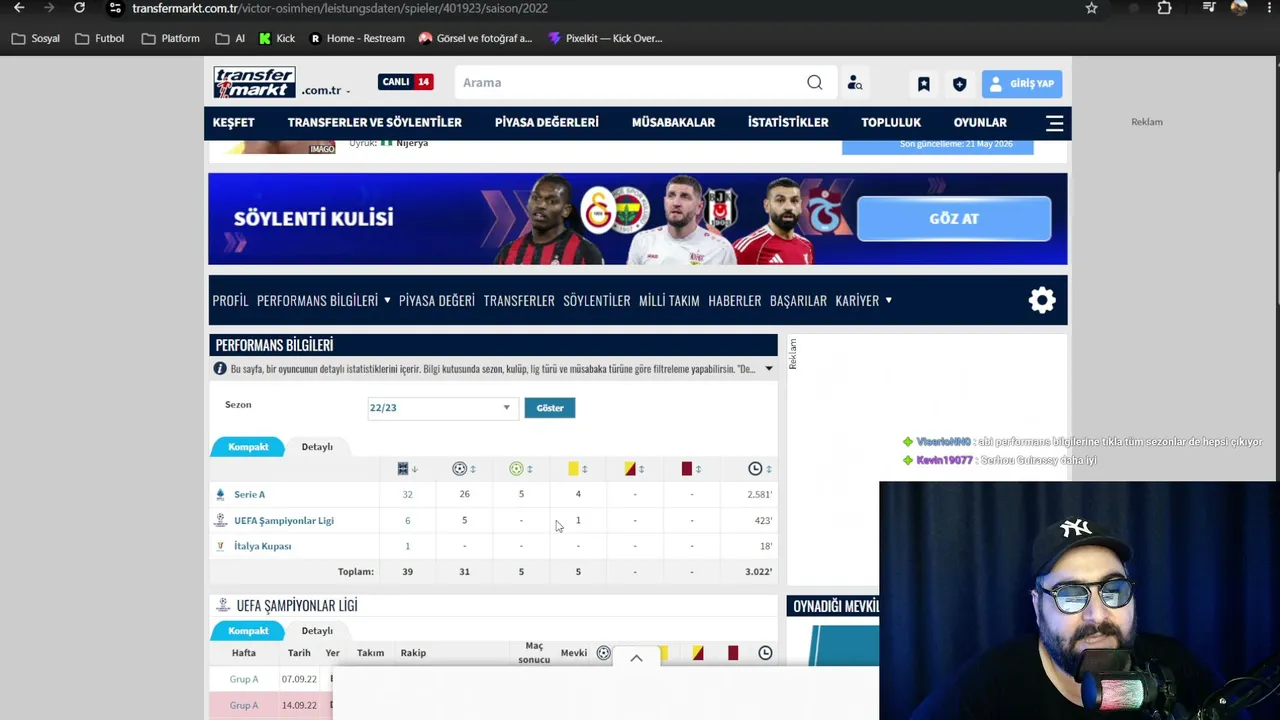Viewport: 1280px width, 720px height.
Task: Click the info icon in performance description
Action: click(220, 369)
